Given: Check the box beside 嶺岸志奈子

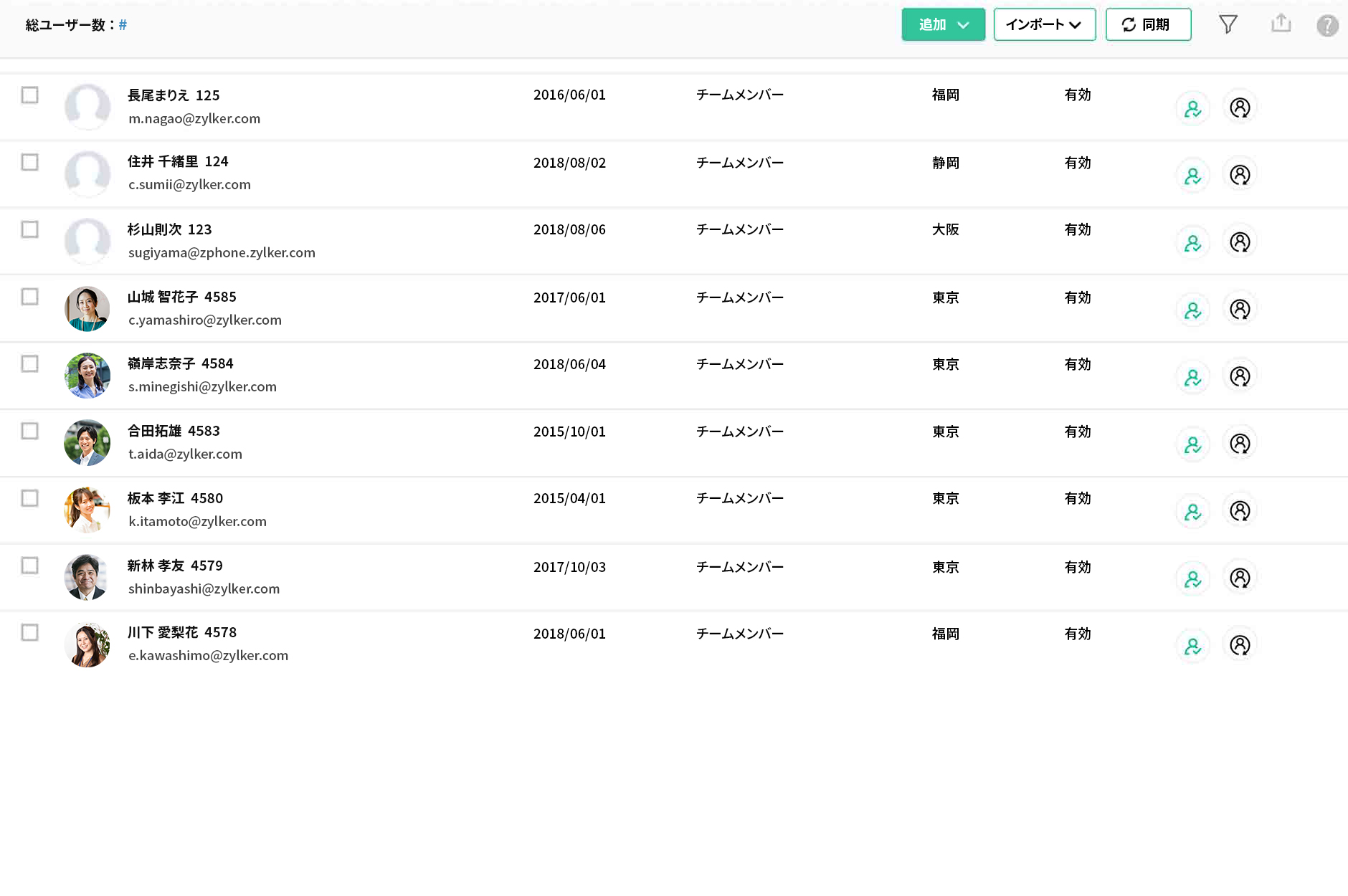Looking at the screenshot, I should pos(29,364).
